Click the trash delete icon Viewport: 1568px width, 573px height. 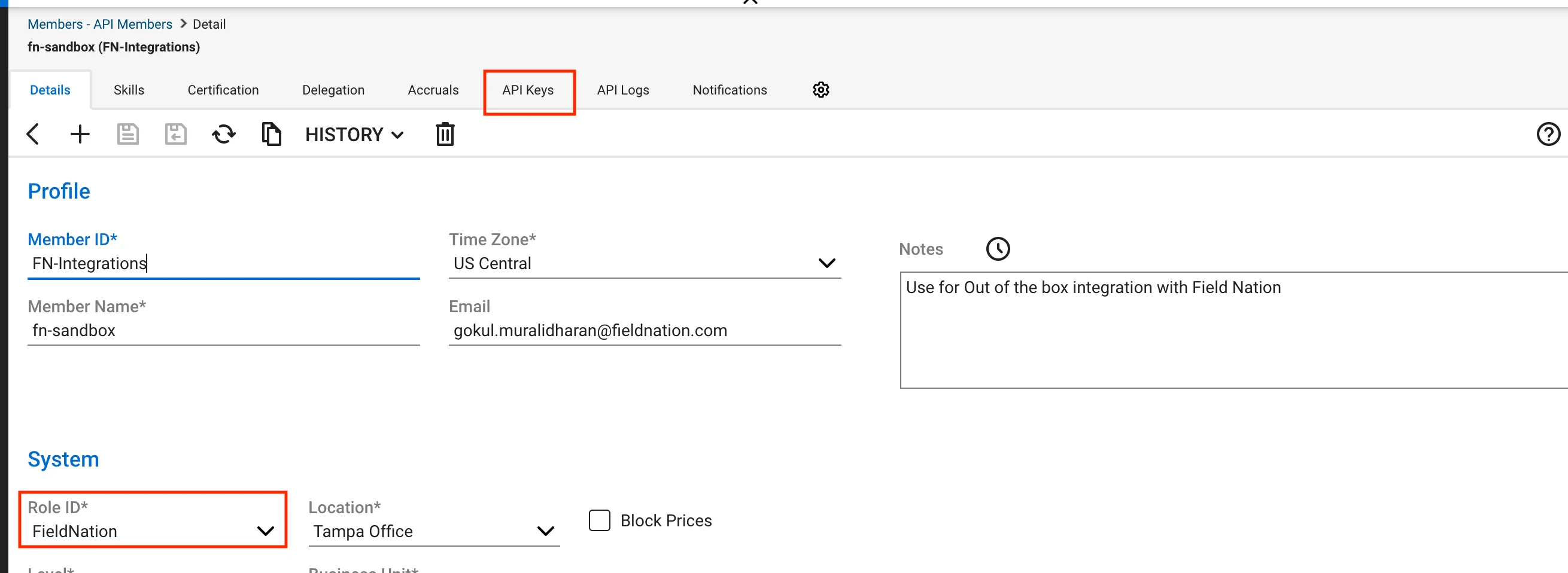coord(445,134)
